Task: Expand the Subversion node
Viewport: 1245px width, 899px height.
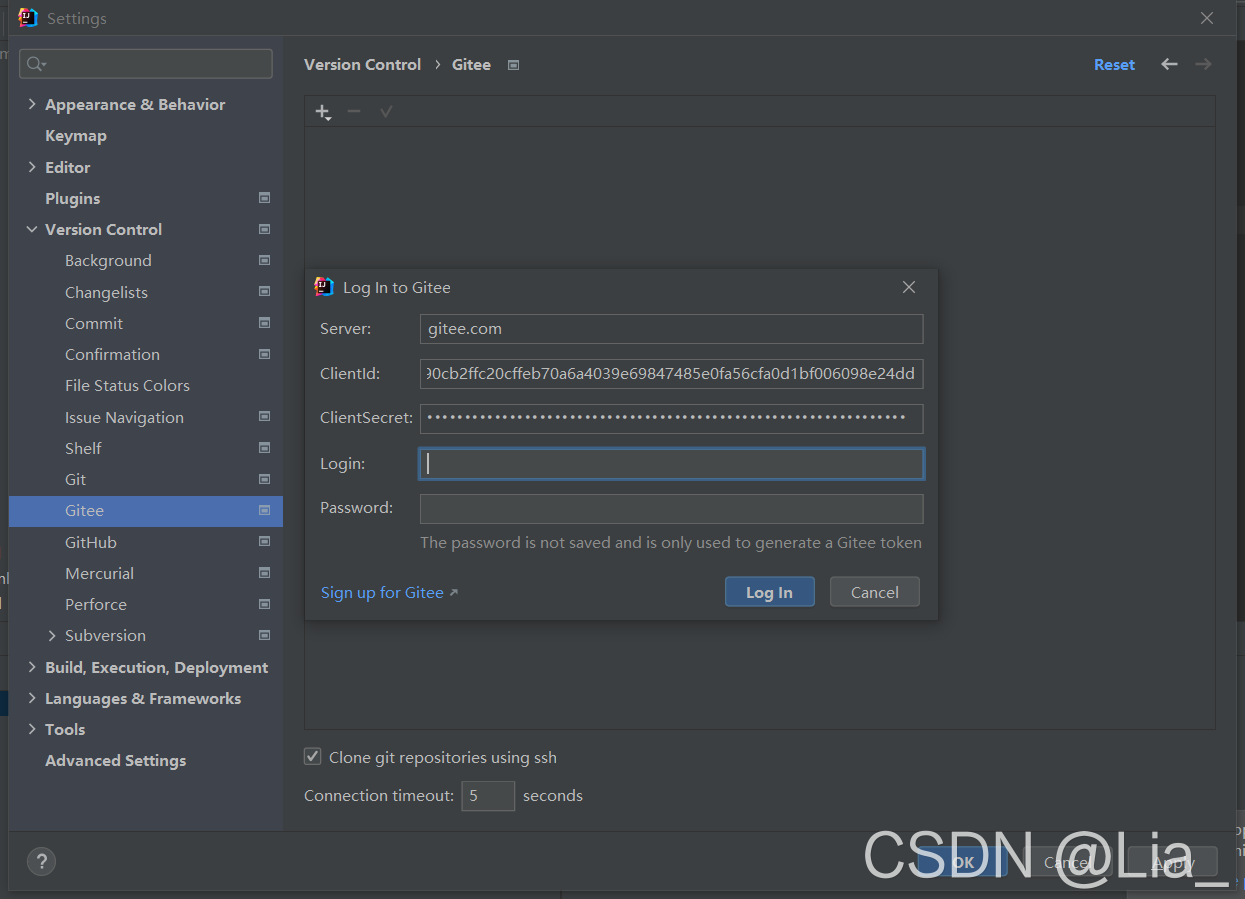Action: click(x=52, y=635)
